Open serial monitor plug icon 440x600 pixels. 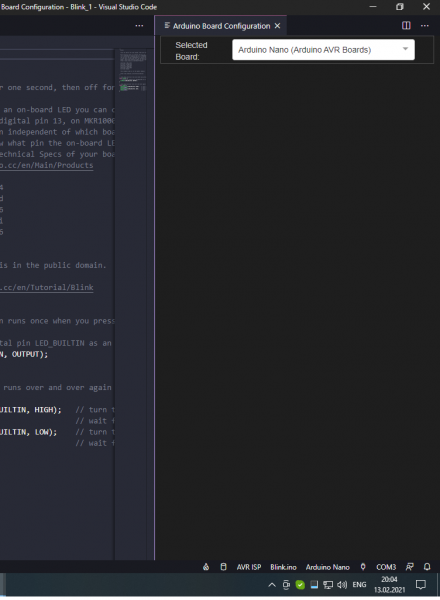click(363, 567)
